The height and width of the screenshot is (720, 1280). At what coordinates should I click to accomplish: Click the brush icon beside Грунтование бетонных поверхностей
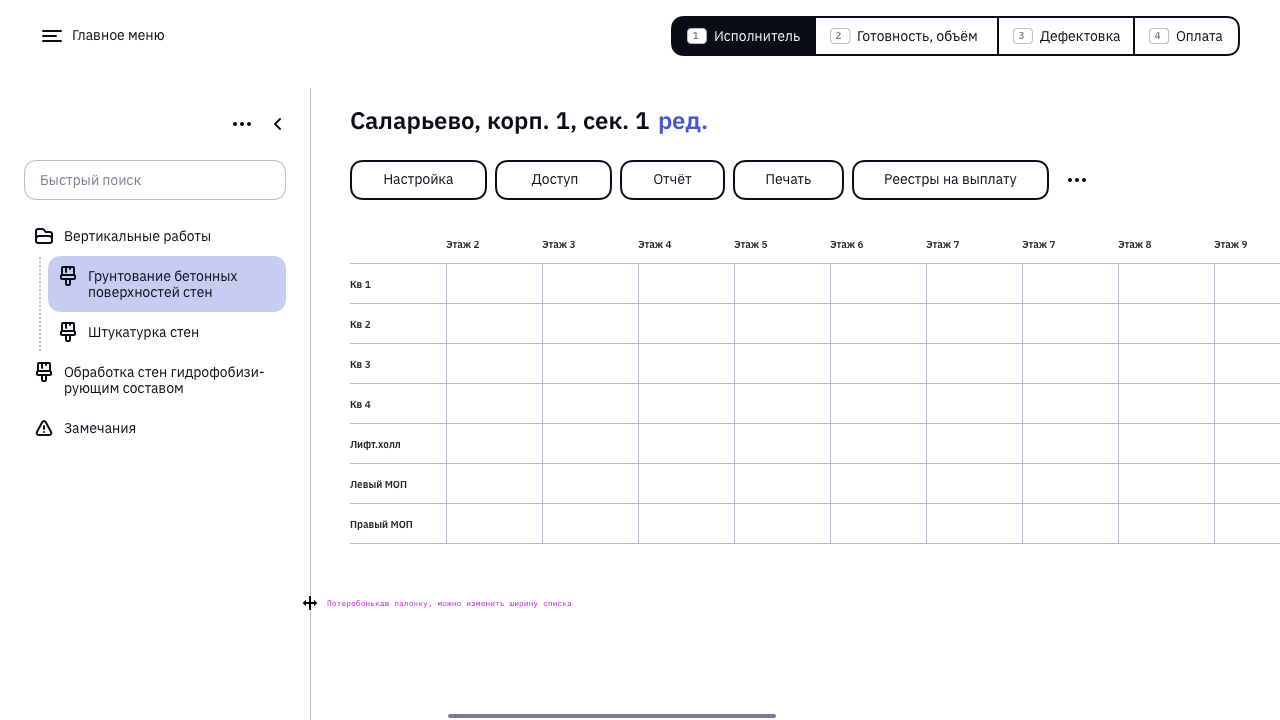[68, 275]
